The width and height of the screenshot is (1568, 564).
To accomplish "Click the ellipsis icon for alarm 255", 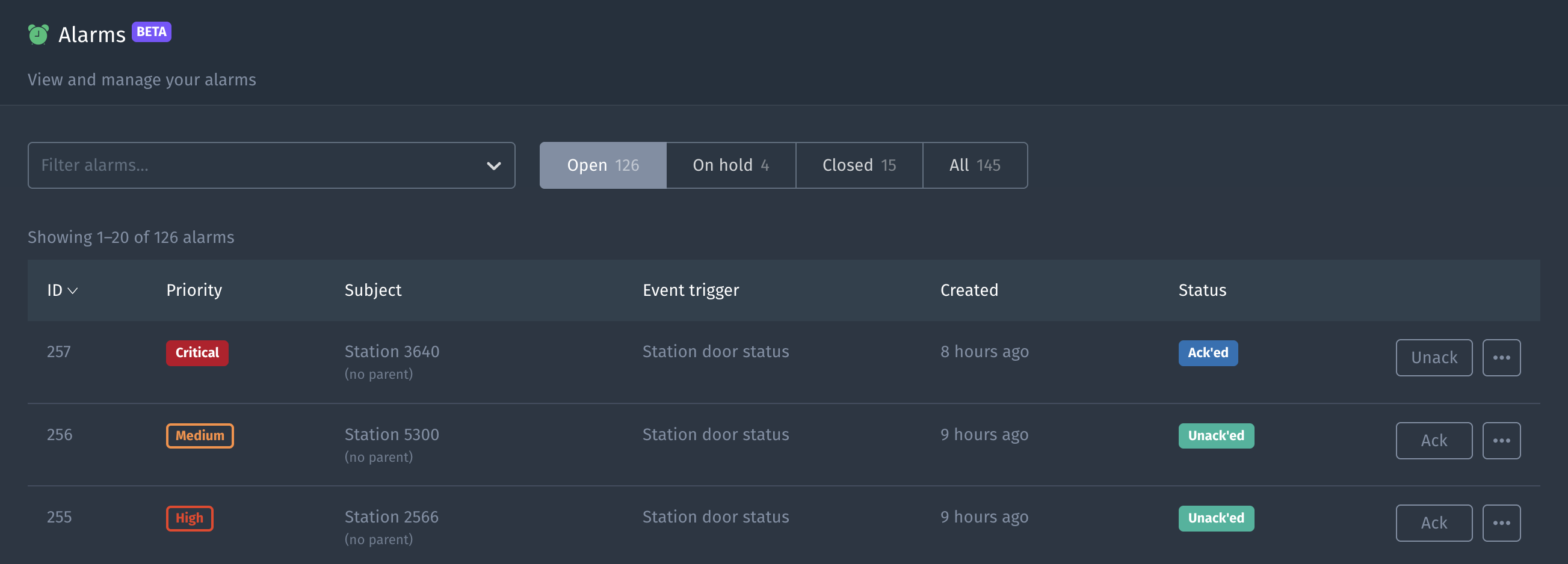I will tap(1501, 523).
